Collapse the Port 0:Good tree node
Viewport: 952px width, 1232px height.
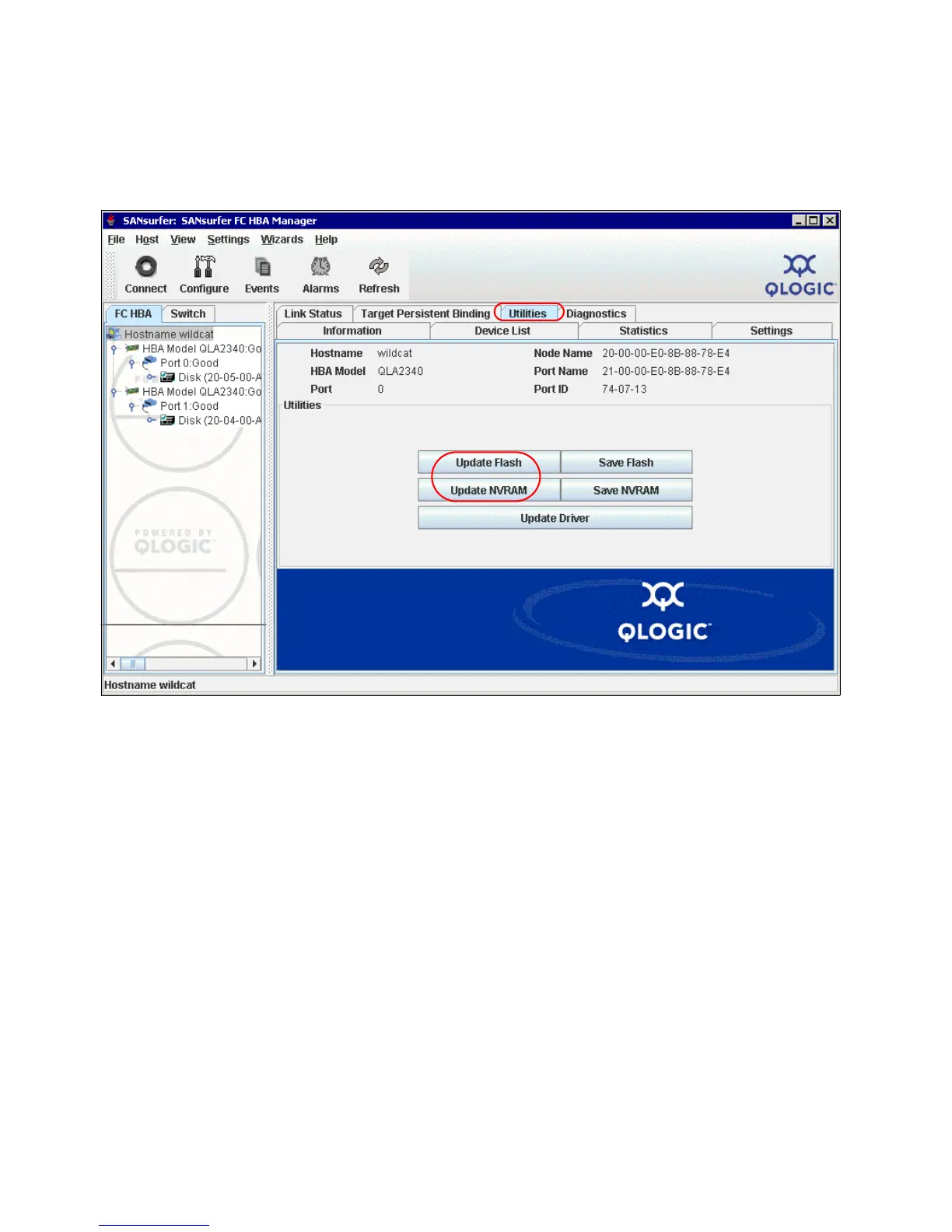(132, 363)
